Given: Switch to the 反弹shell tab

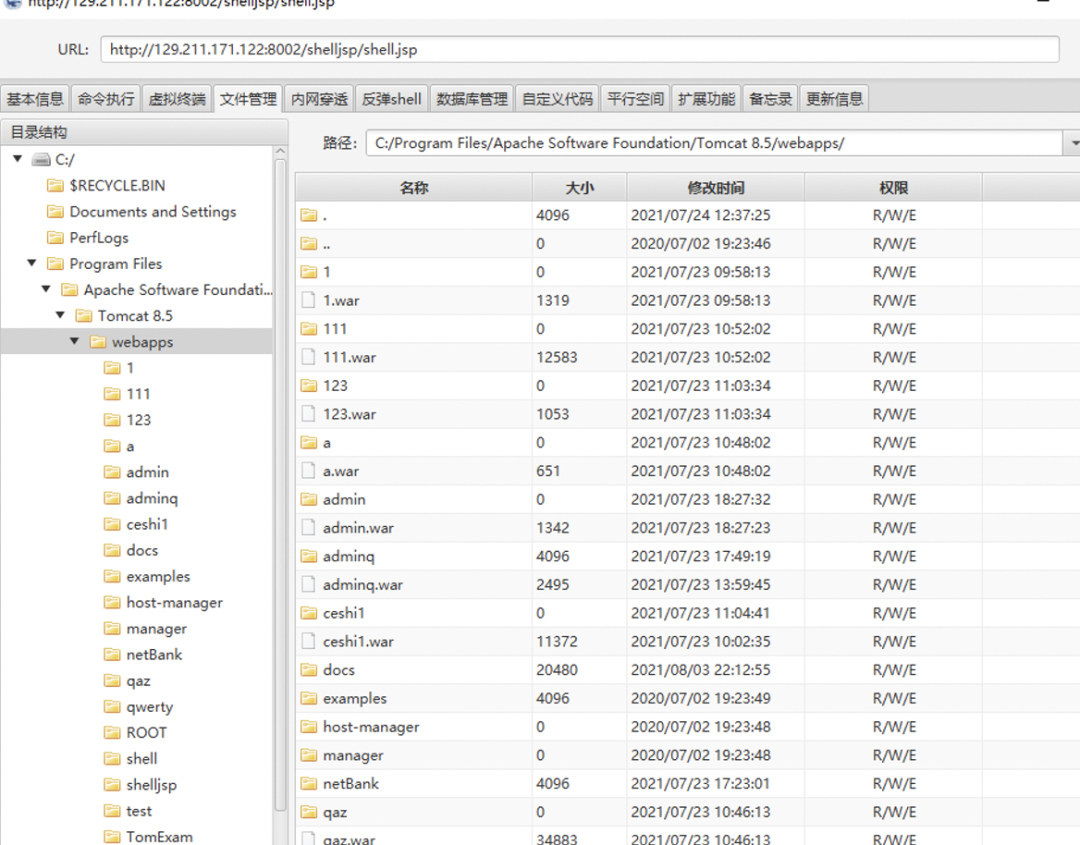Looking at the screenshot, I should click(392, 99).
